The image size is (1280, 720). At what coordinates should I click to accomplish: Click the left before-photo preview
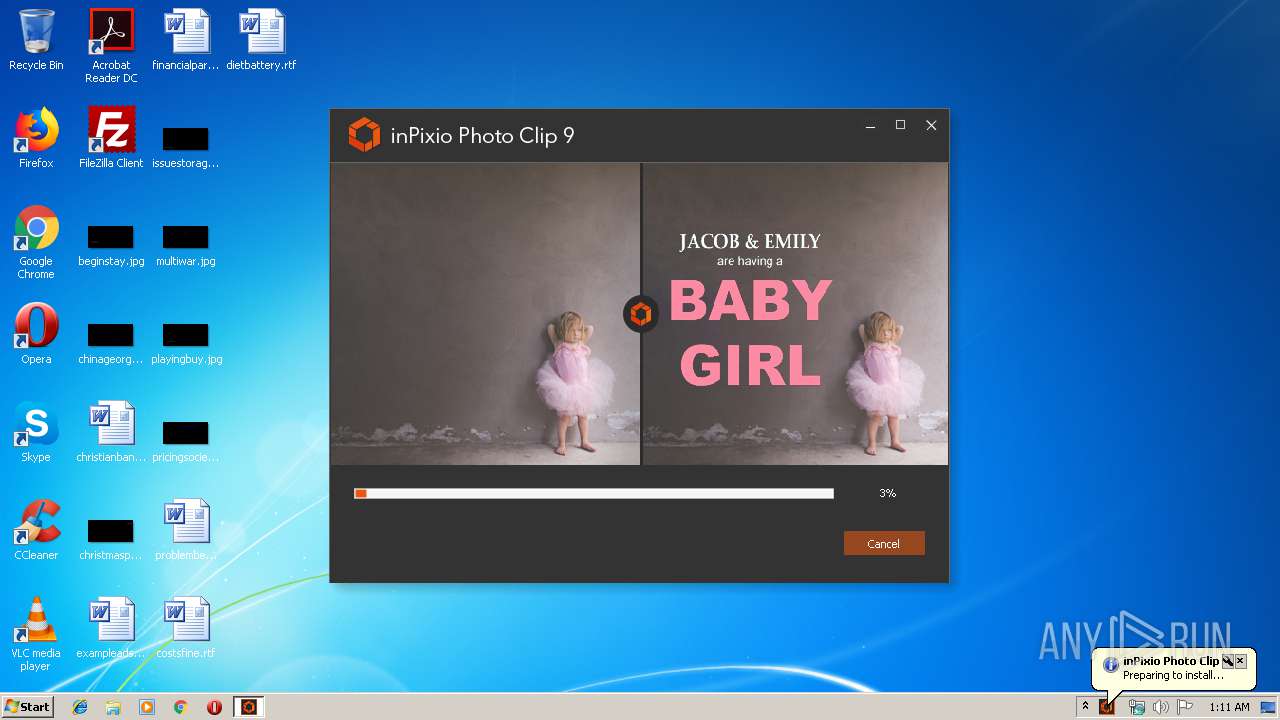(x=485, y=314)
